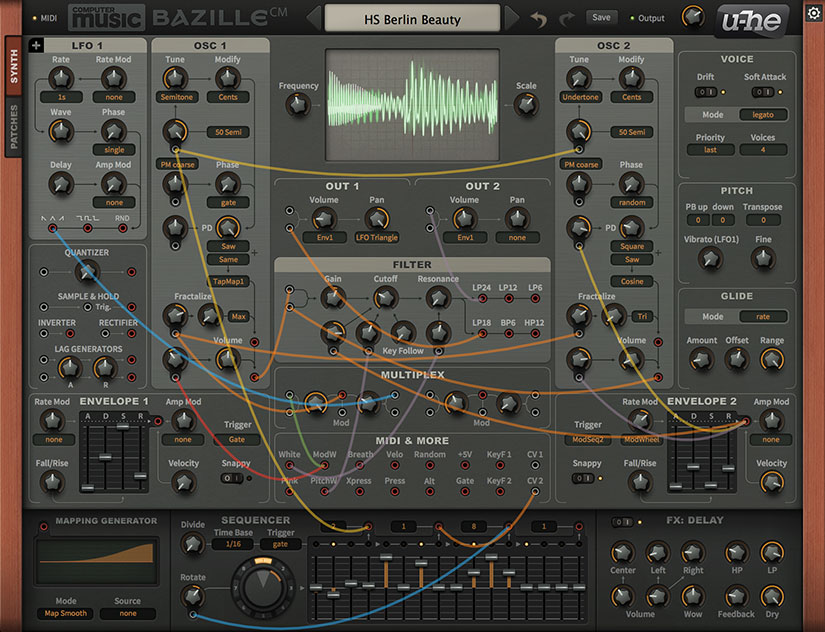This screenshot has height=632, width=825.
Task: Open preferences with the gear icon
Action: pos(813,13)
